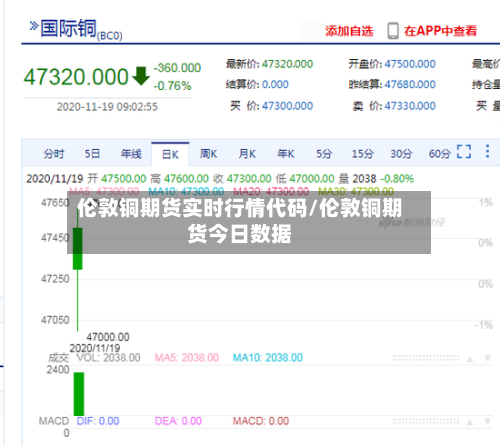Click the red MACD: 0.00 value
This screenshot has width=500, height=446.
click(x=261, y=421)
